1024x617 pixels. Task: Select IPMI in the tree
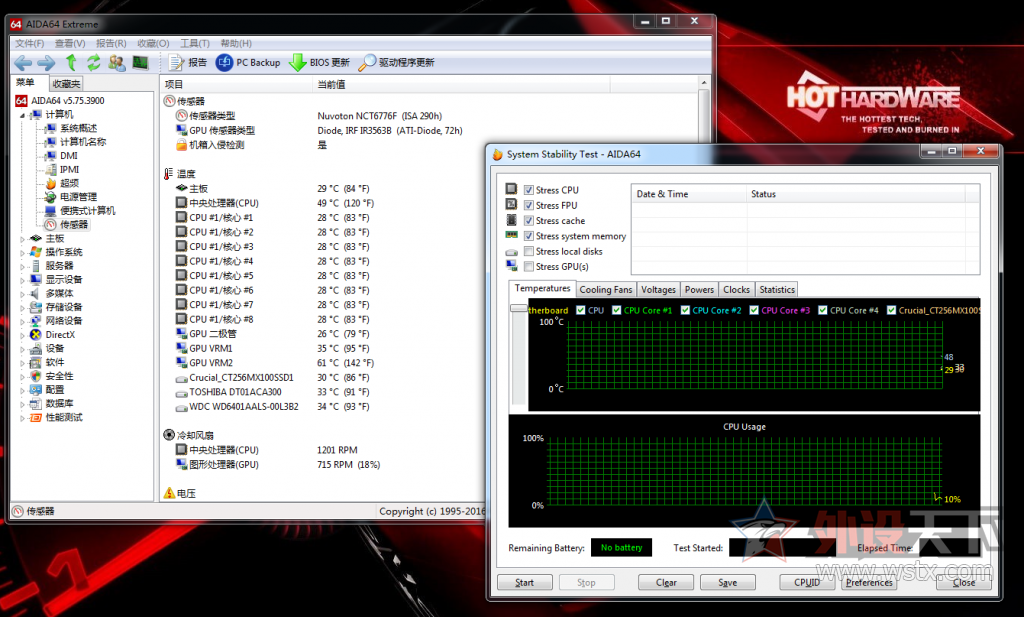pyautogui.click(x=69, y=169)
